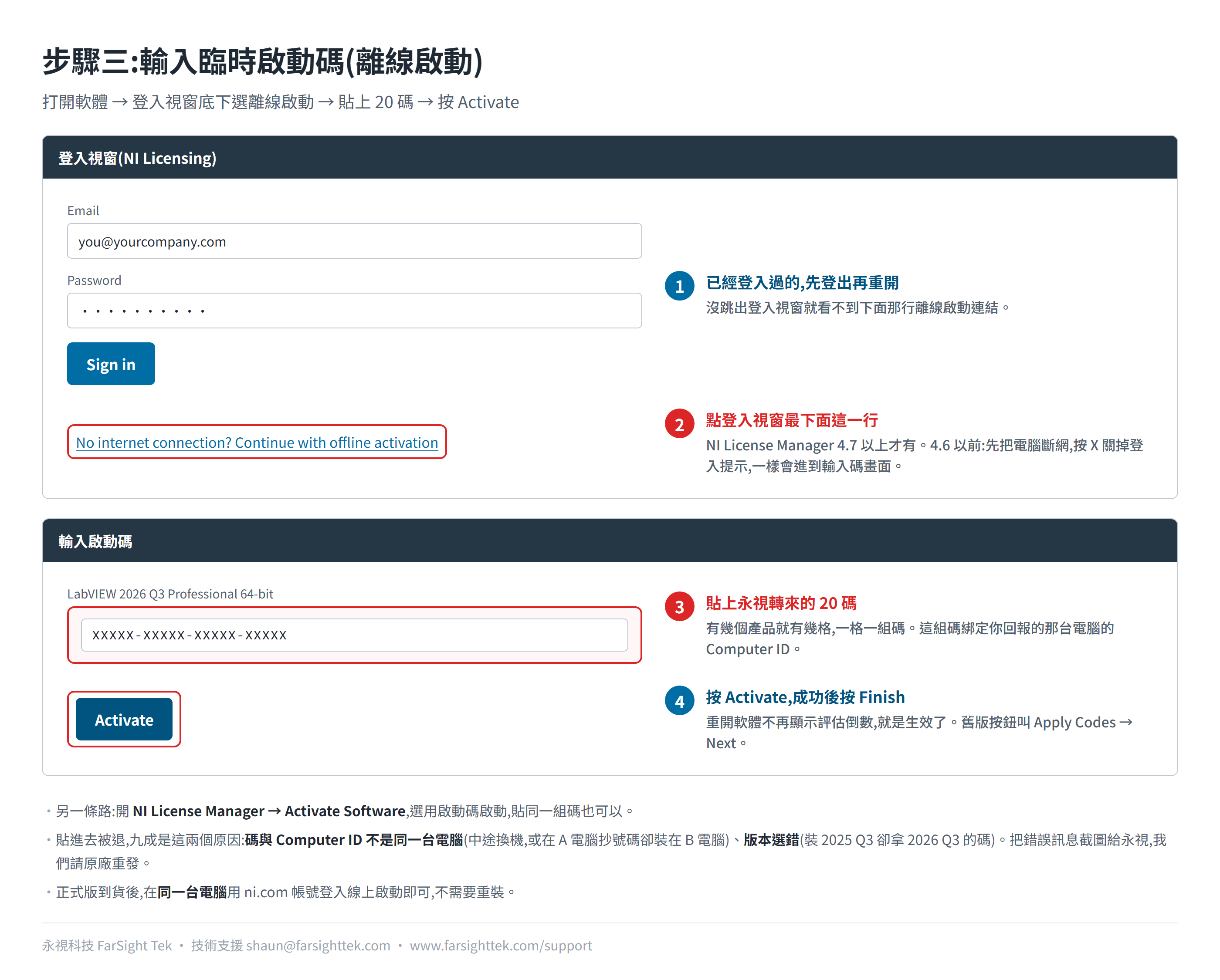Click heading 按 Activate,成功後按 Finish
The image size is (1220, 980).
(x=805, y=698)
